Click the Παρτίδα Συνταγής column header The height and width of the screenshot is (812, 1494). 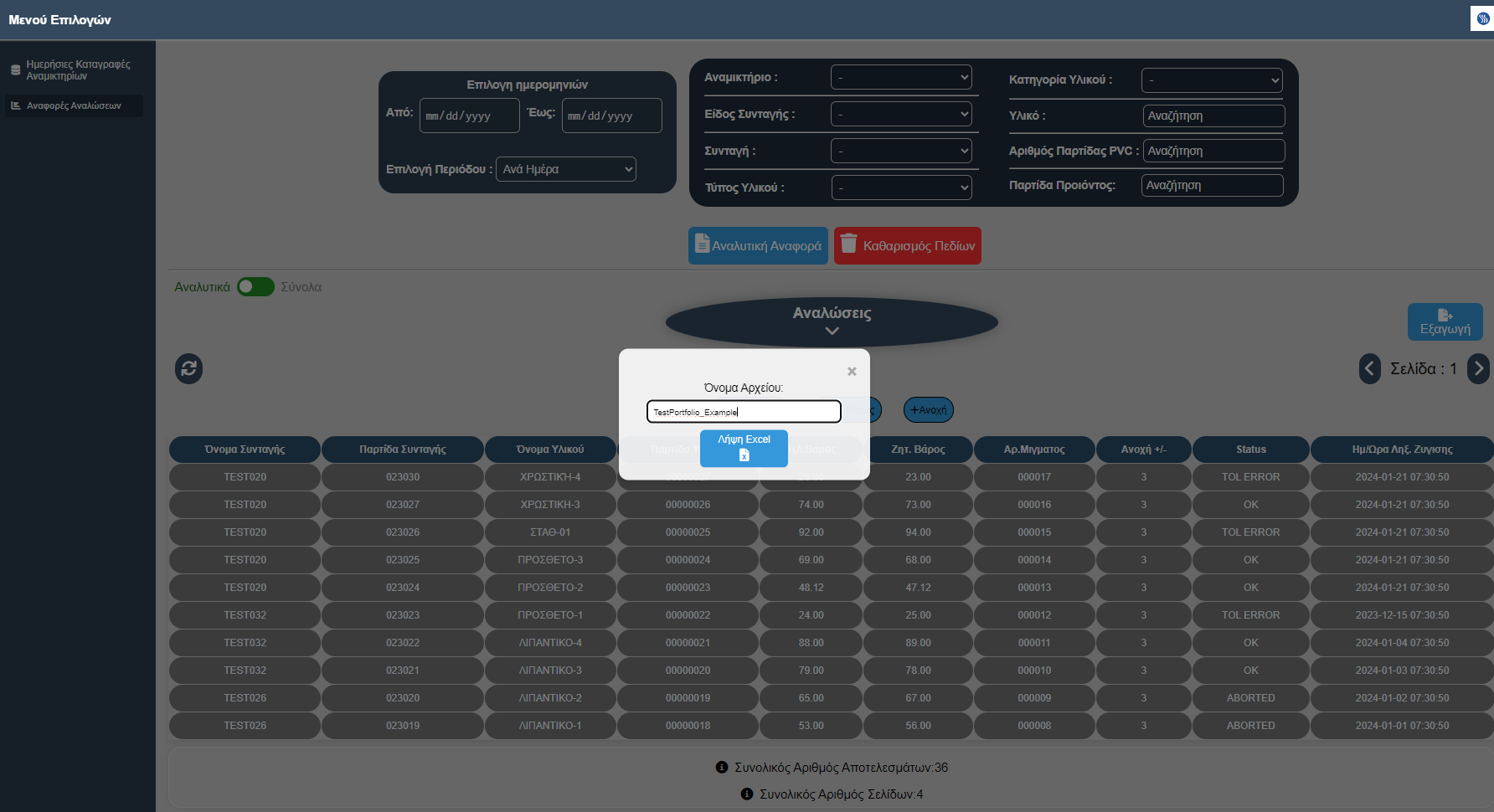click(403, 450)
